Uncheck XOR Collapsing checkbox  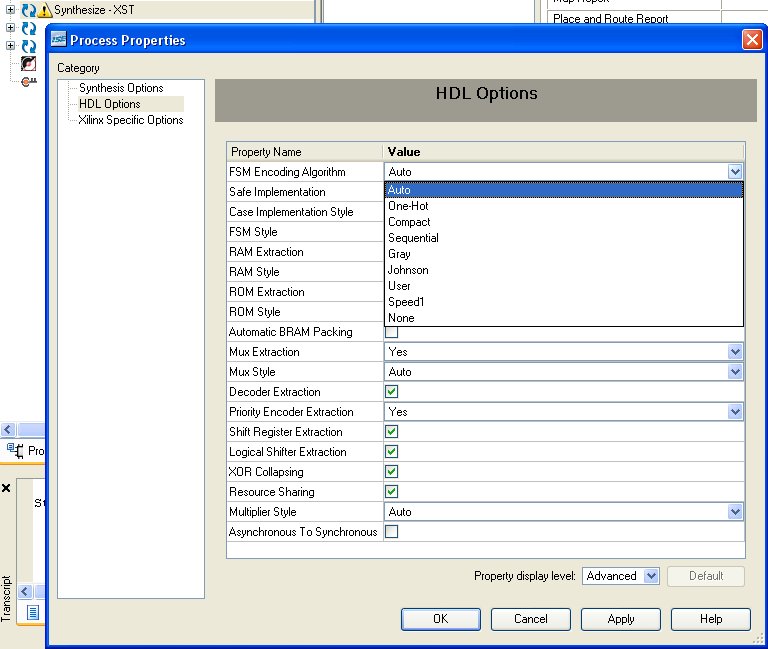[391, 472]
